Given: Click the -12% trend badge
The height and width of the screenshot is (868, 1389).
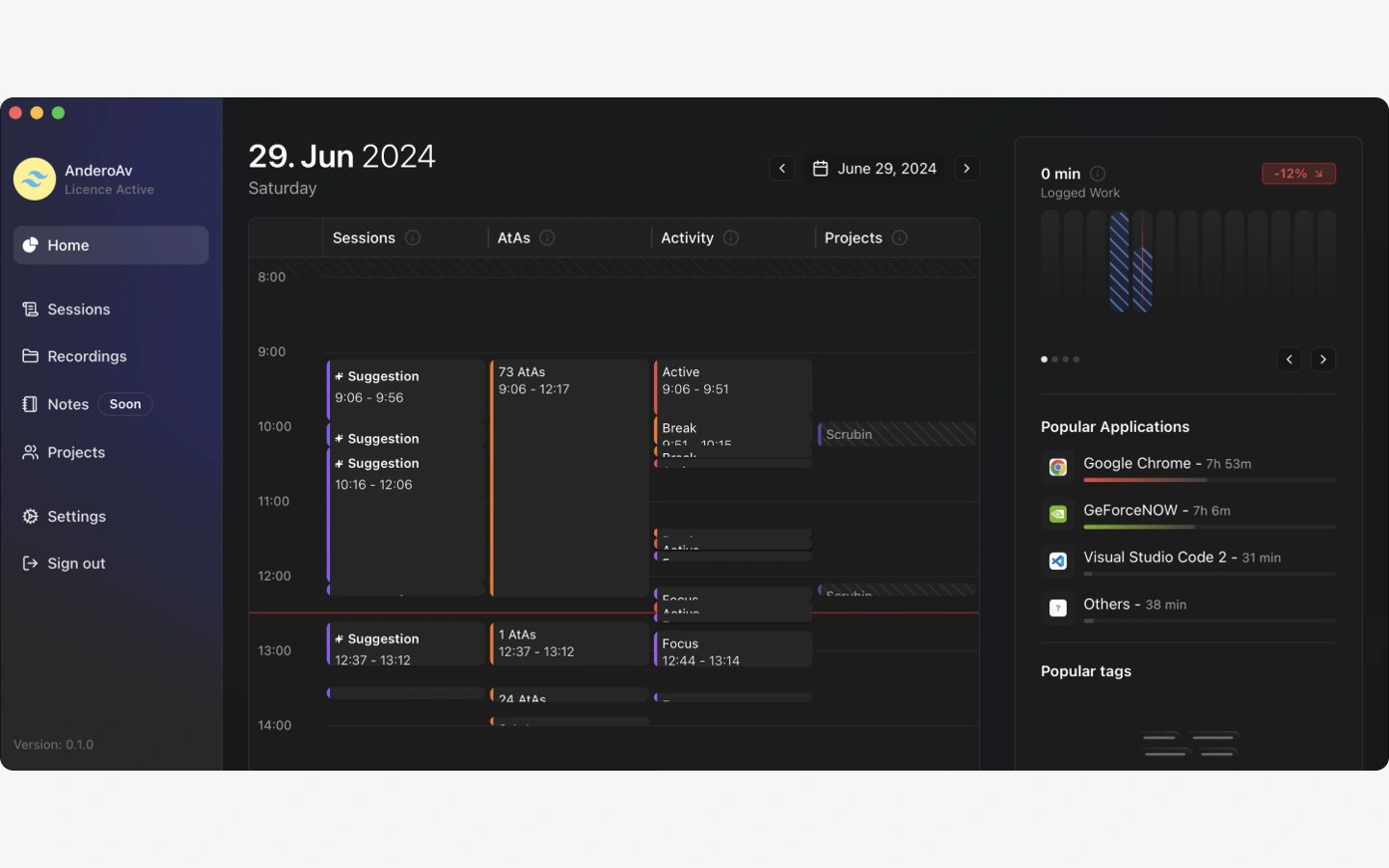Looking at the screenshot, I should tap(1298, 174).
